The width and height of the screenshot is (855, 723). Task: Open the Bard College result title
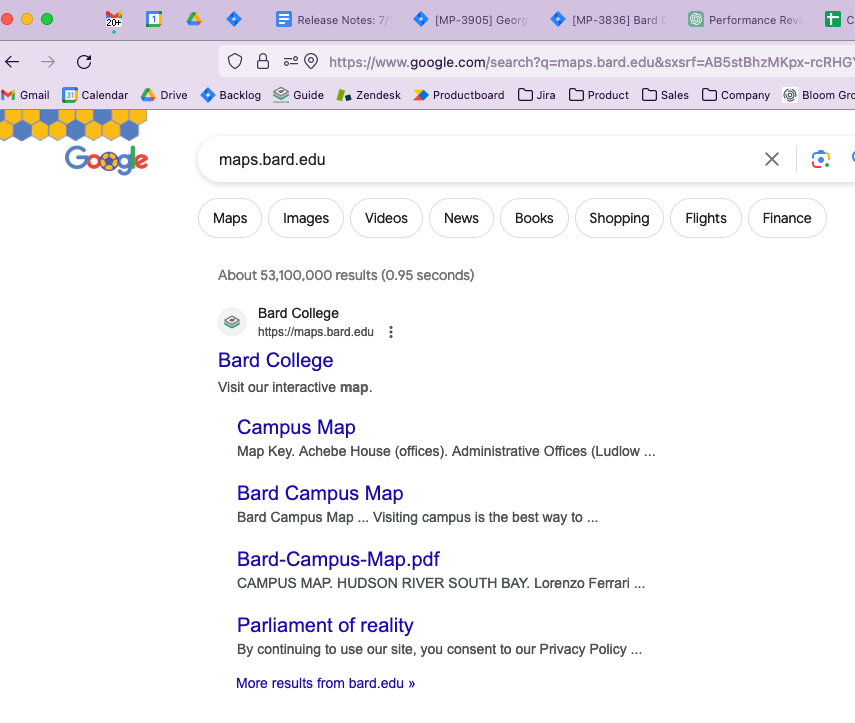(275, 360)
